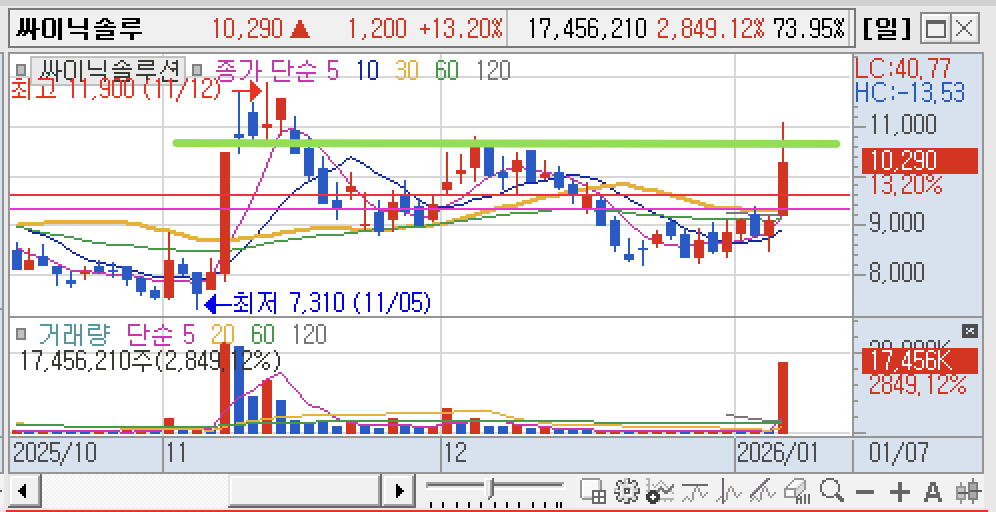Close the volume panel with small x

(969, 331)
